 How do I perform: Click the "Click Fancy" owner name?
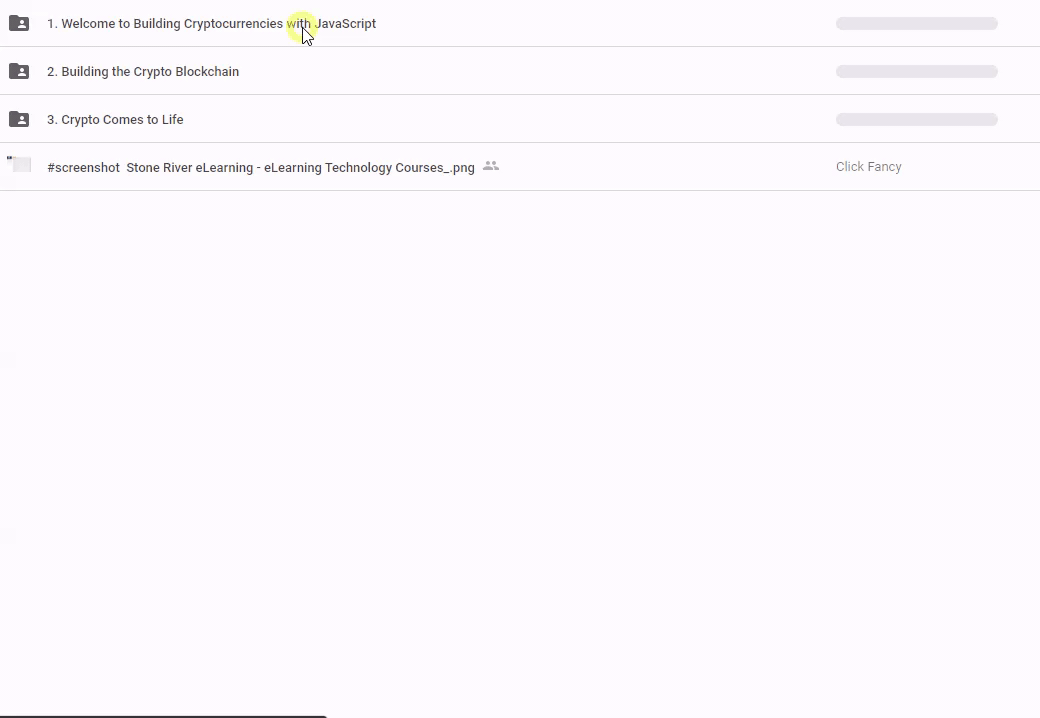(868, 167)
